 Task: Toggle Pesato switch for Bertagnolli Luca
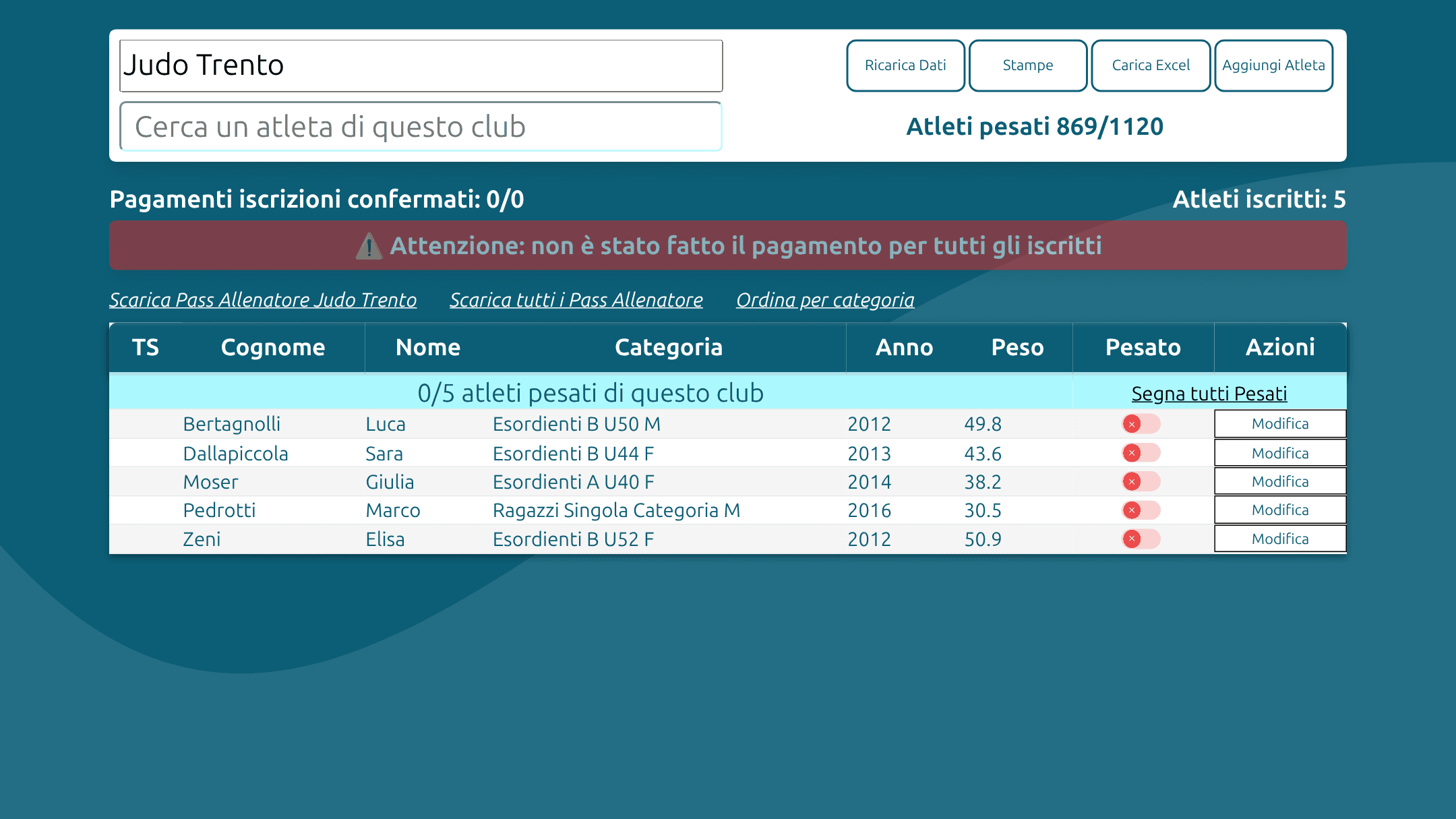[x=1141, y=424]
